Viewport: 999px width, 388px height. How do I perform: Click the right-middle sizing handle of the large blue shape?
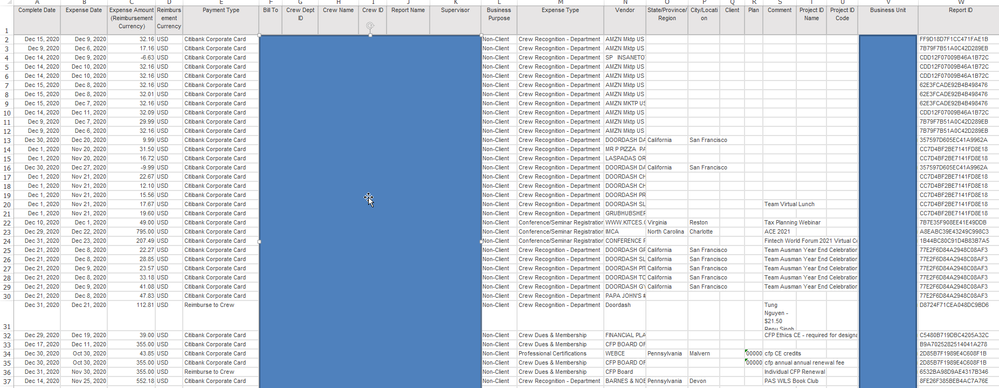(481, 241)
